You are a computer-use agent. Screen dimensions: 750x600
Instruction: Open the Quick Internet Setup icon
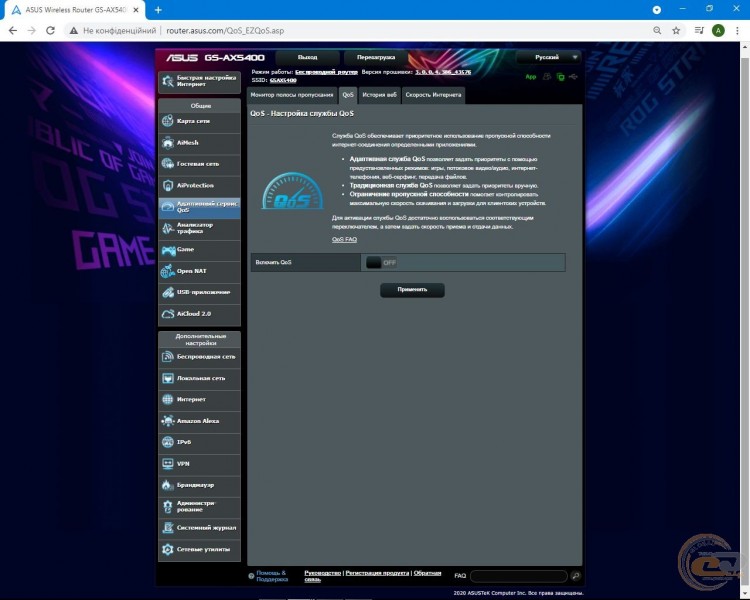click(167, 81)
